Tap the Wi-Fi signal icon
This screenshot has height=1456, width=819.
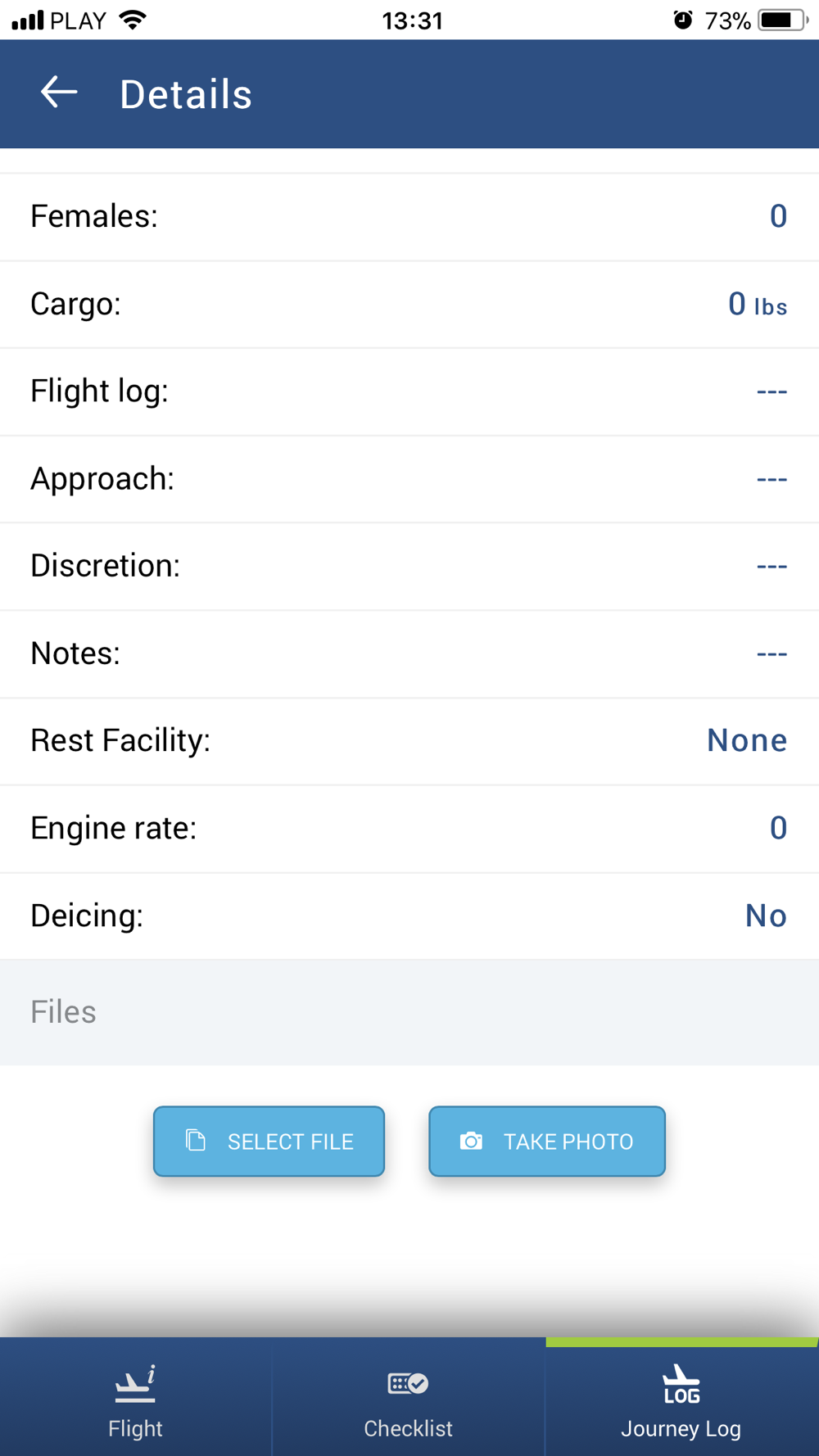coord(133,20)
